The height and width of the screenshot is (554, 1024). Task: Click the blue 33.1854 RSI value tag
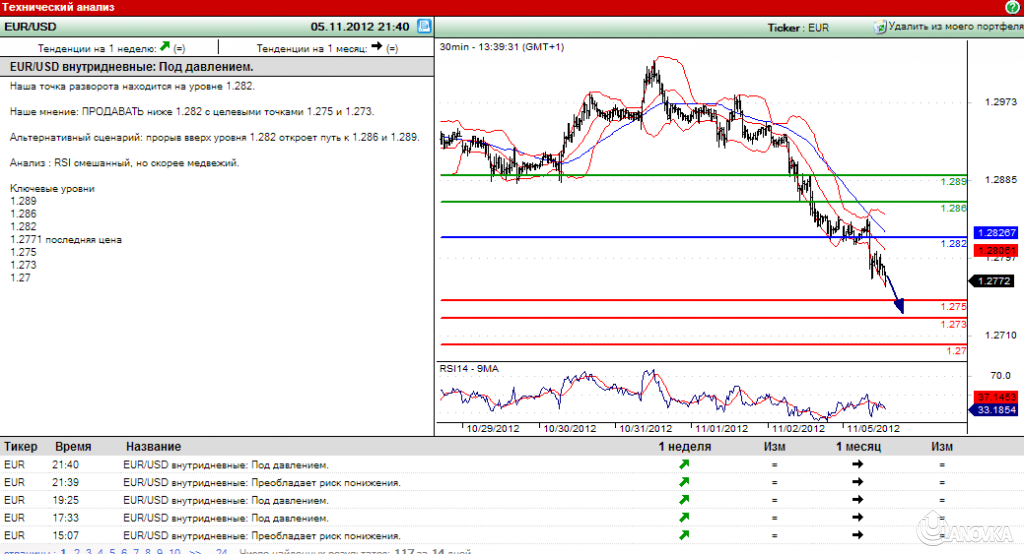click(x=996, y=410)
